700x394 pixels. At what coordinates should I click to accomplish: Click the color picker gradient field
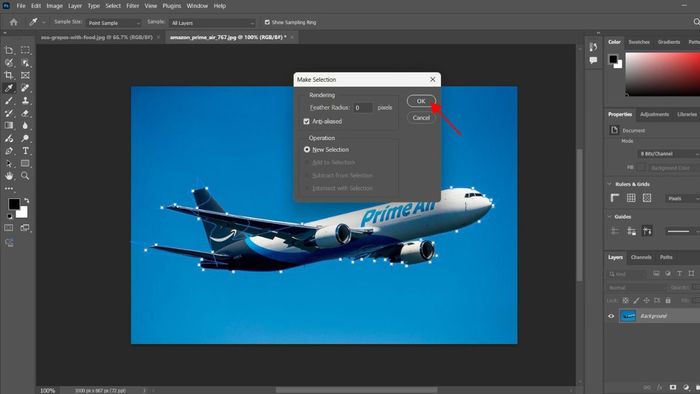point(662,74)
